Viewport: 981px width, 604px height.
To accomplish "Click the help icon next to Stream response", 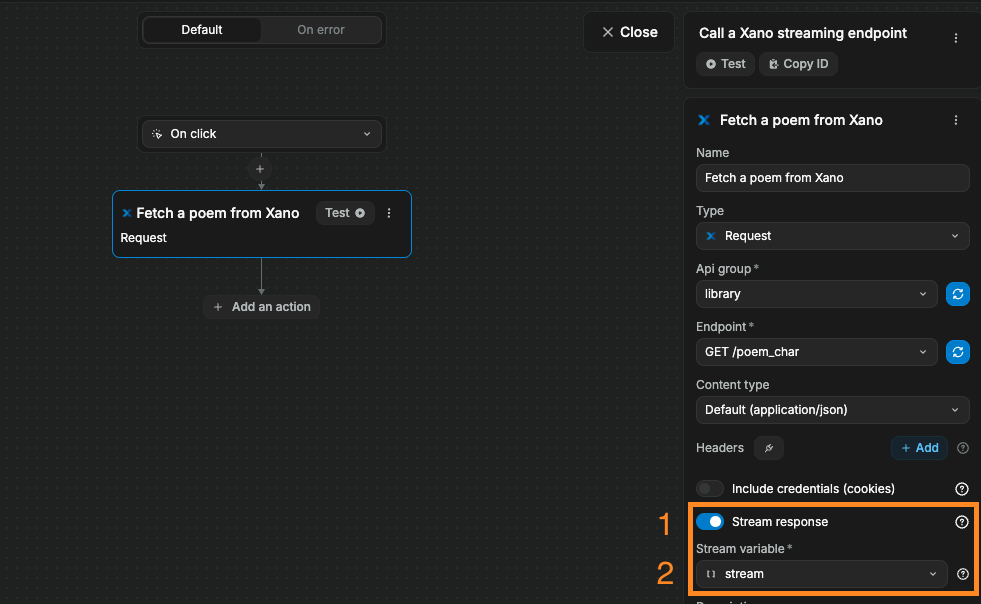I will pyautogui.click(x=962, y=522).
